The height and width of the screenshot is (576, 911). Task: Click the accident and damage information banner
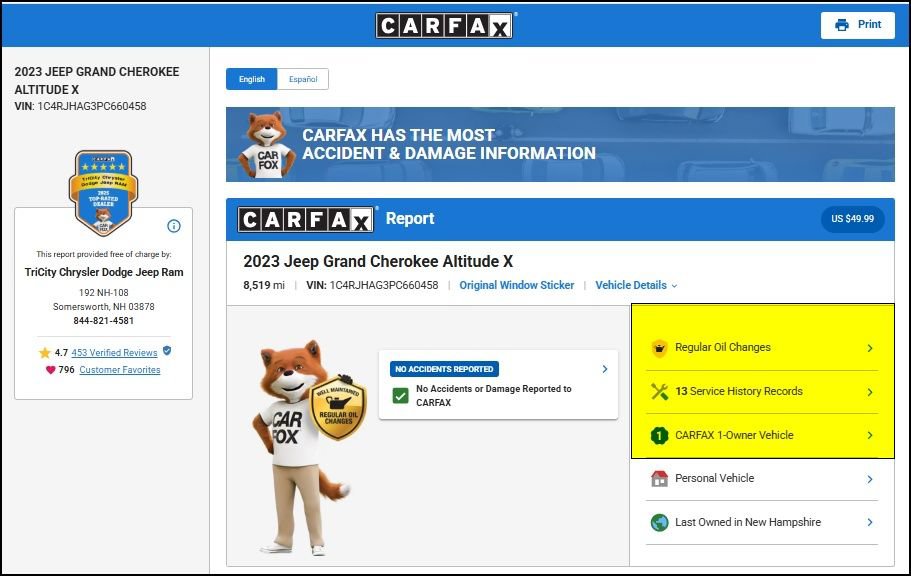pos(560,144)
